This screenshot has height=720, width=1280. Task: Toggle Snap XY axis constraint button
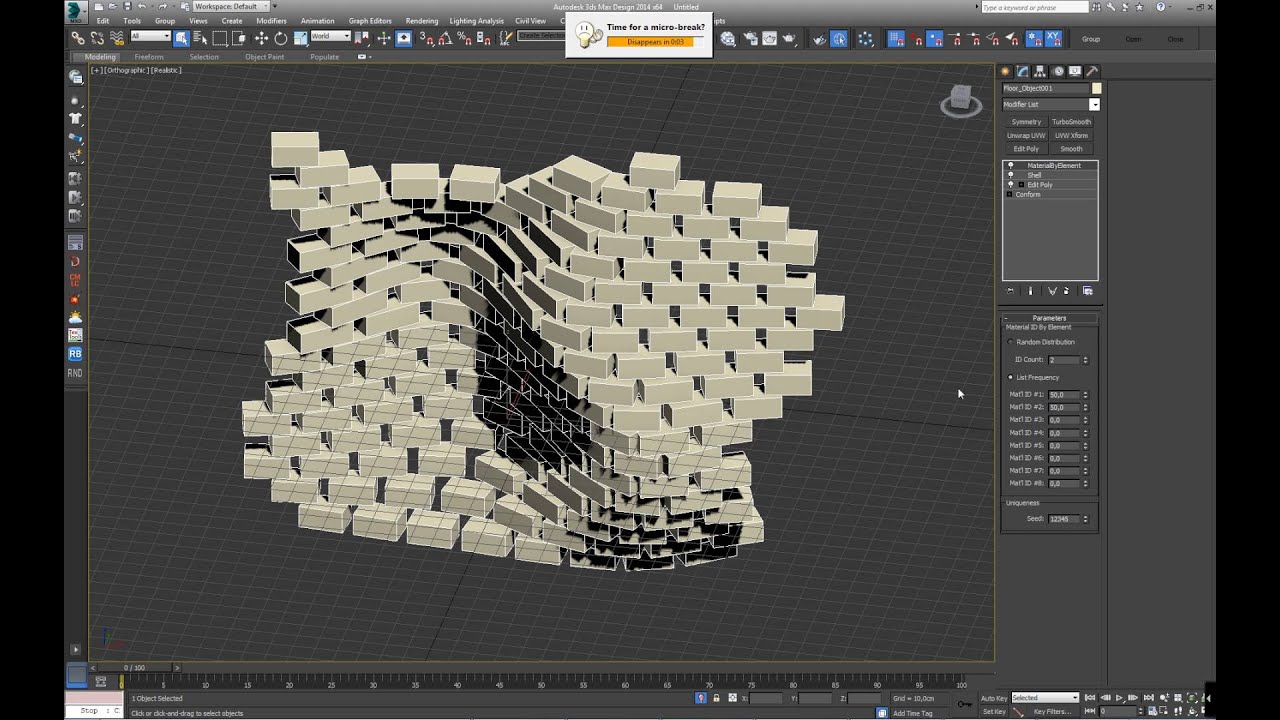1053,39
